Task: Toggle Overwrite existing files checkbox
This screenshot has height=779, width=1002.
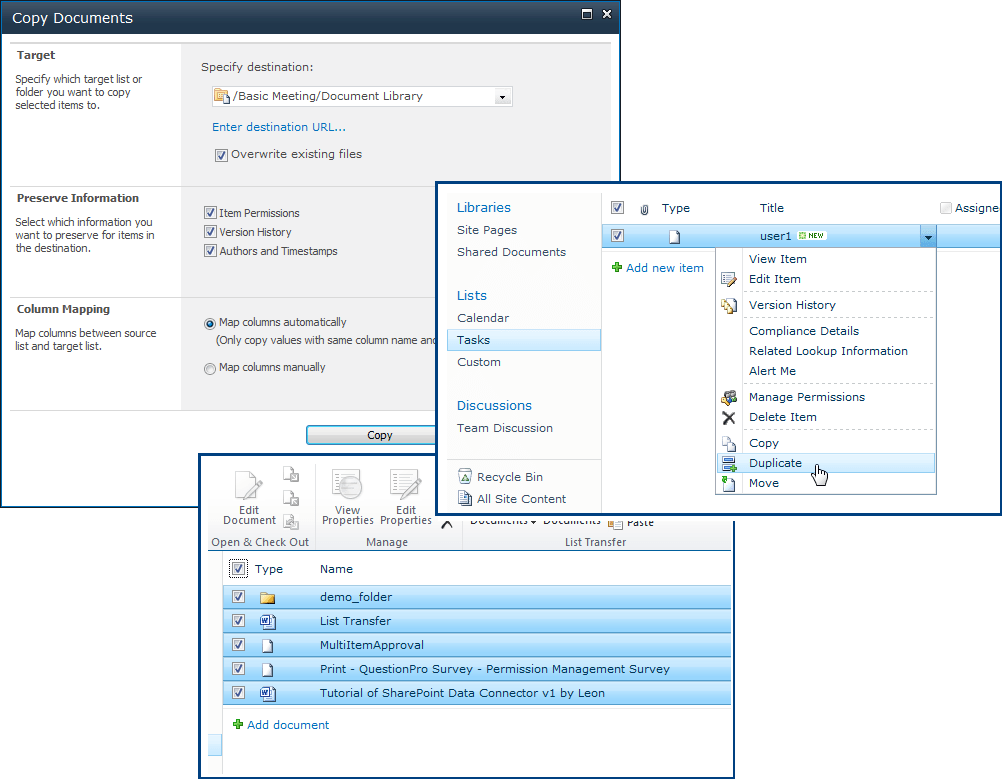Action: (x=221, y=155)
